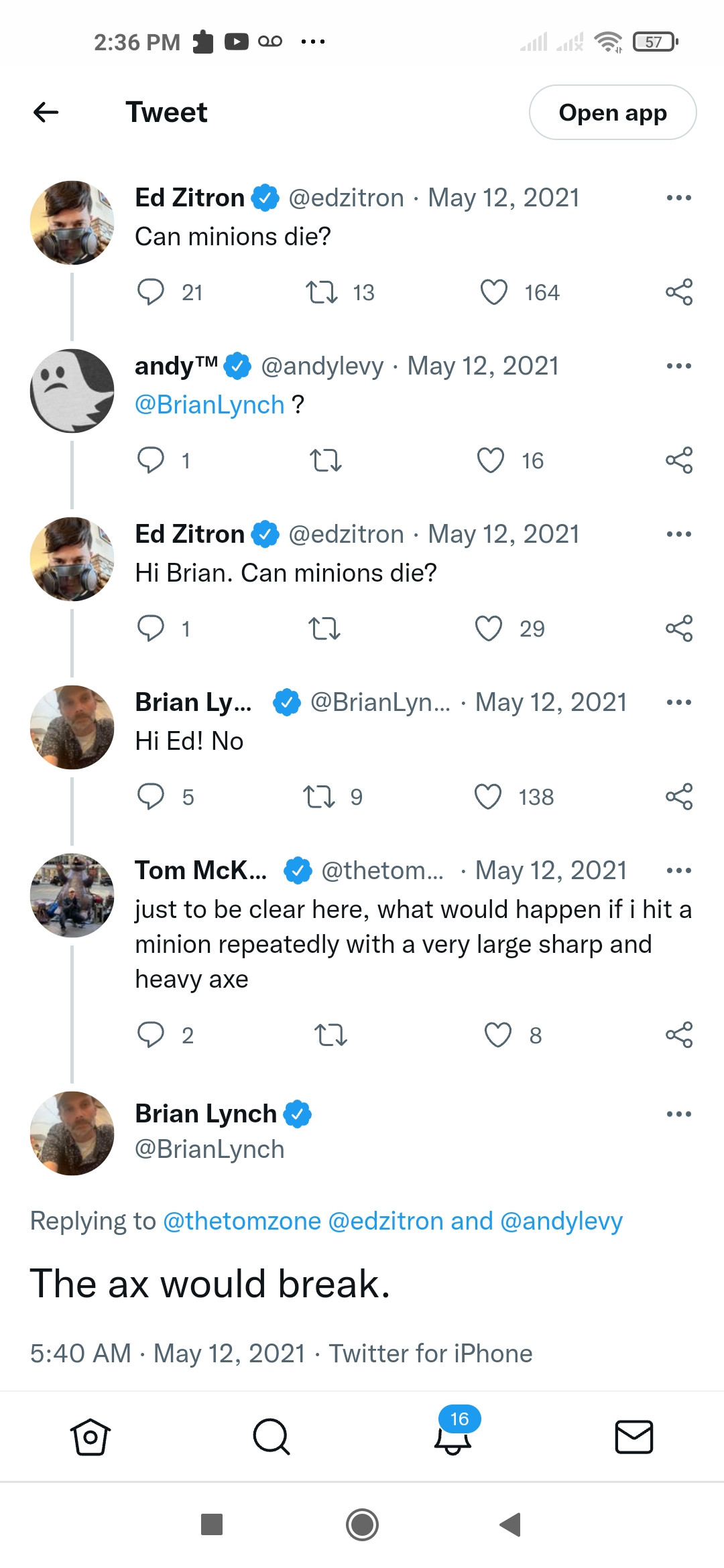724x1568 pixels.
Task: View Brian Lynch's profile picture on main tweet
Action: click(72, 1133)
